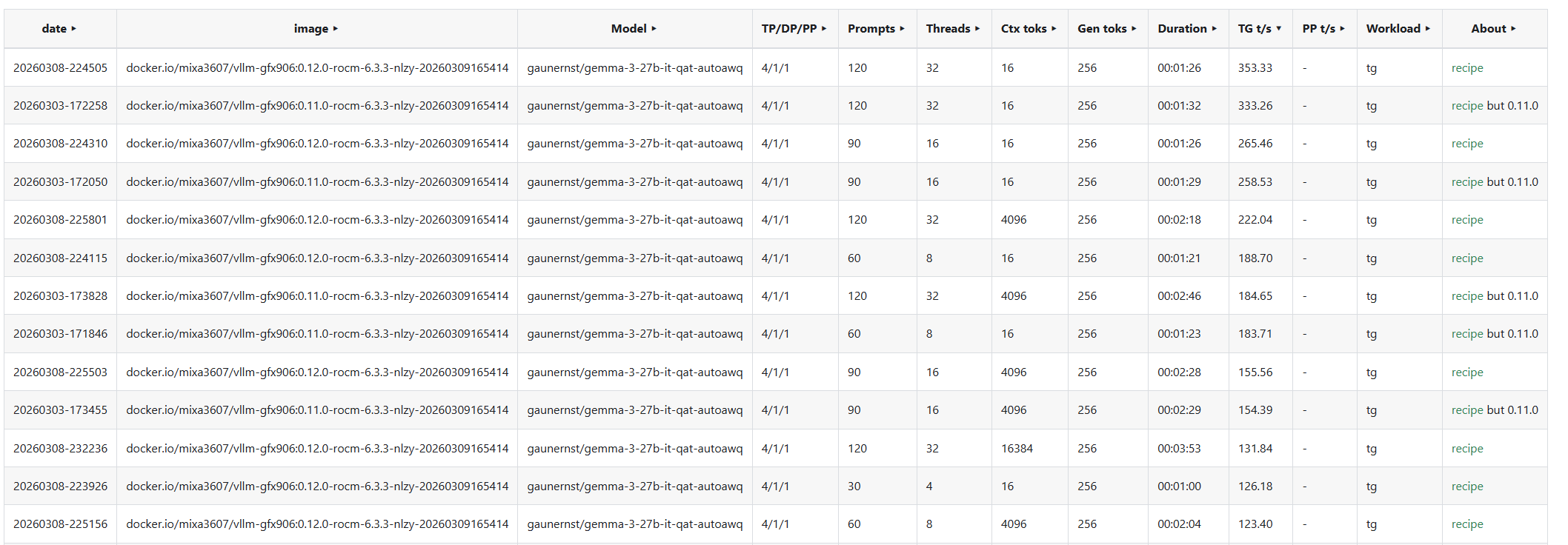Image resolution: width=1568 pixels, height=545 pixels.
Task: Select the 353.33 TG t/s value cell
Action: point(1255,68)
